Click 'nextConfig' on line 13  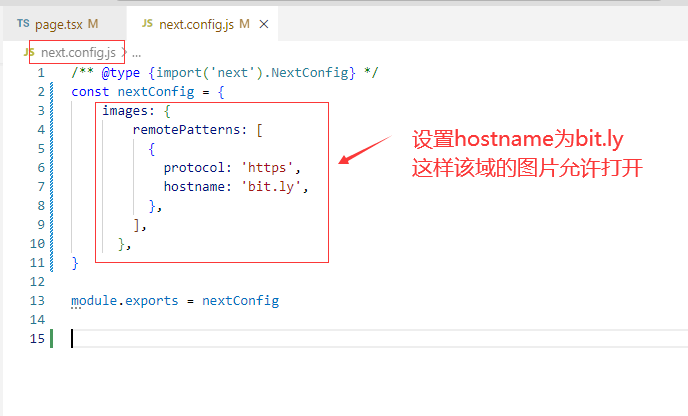pos(240,301)
